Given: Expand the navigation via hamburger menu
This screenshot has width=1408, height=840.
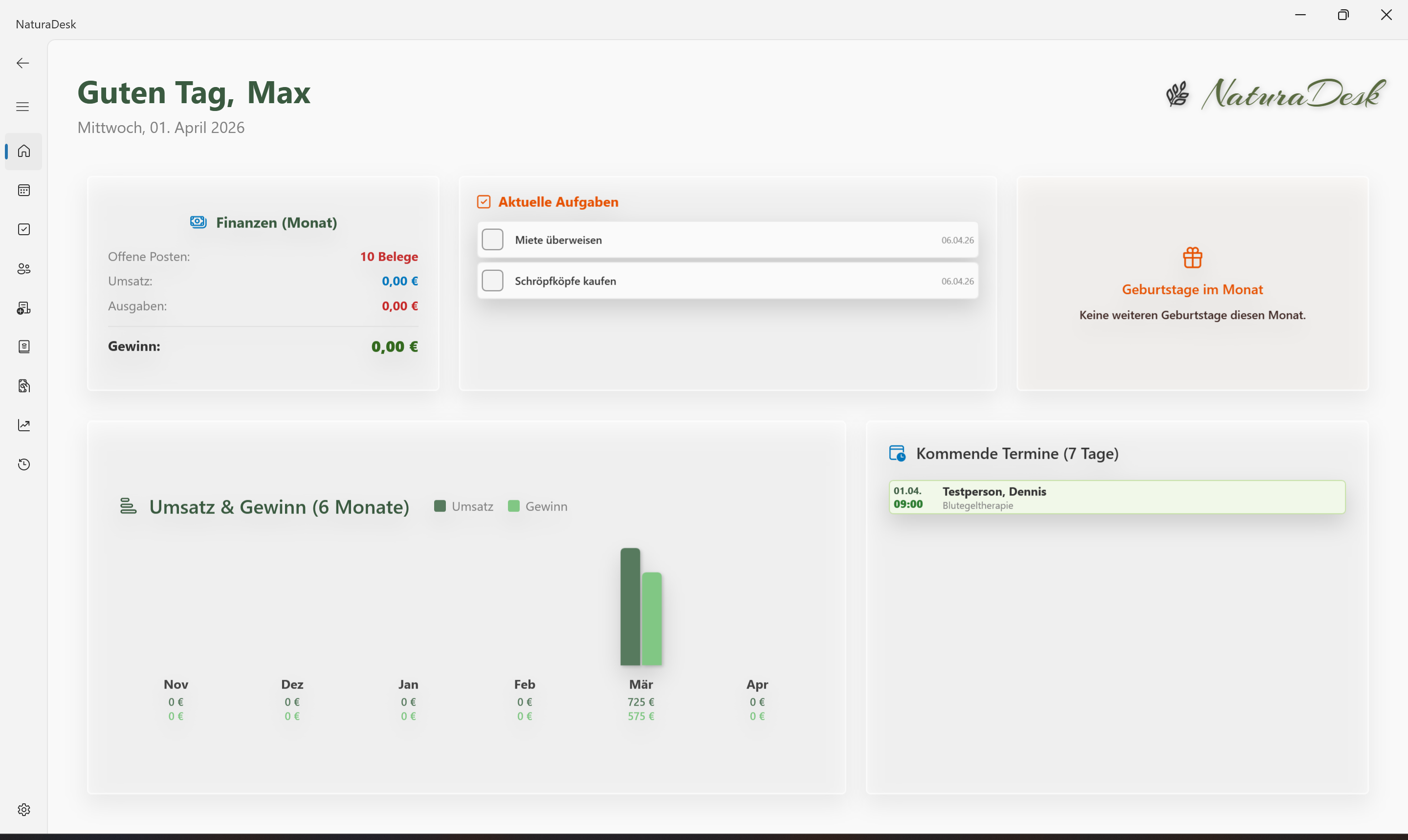Looking at the screenshot, I should (x=22, y=107).
